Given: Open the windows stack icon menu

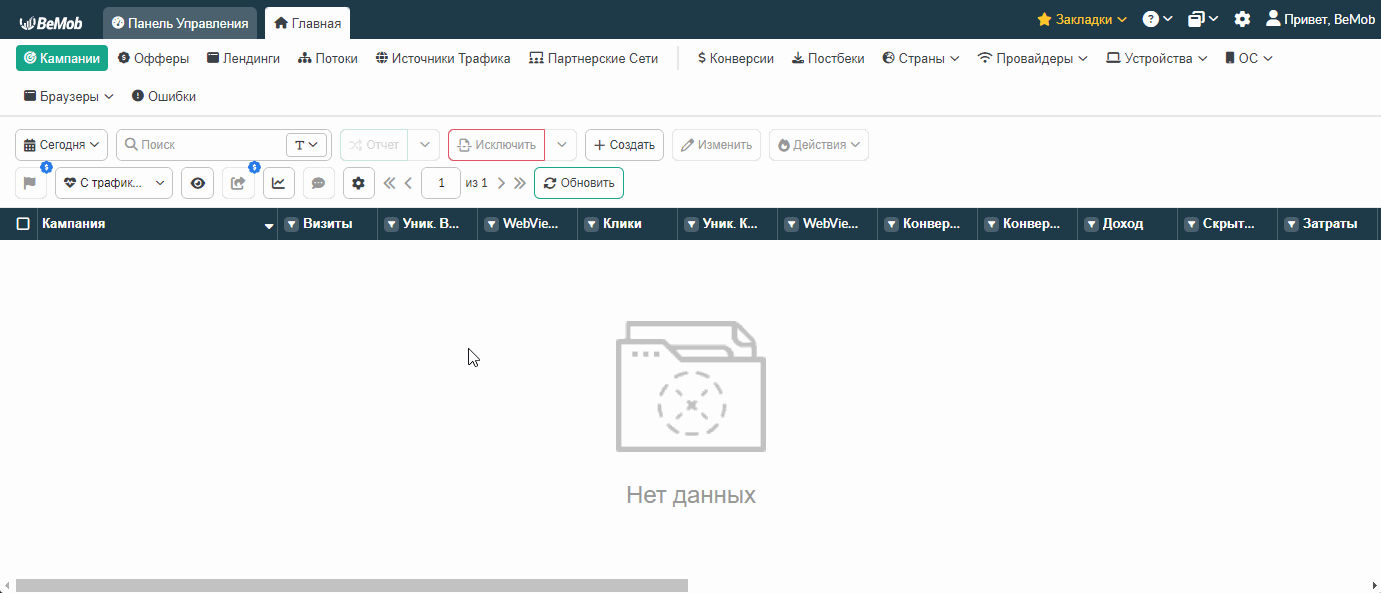Looking at the screenshot, I should point(1203,19).
